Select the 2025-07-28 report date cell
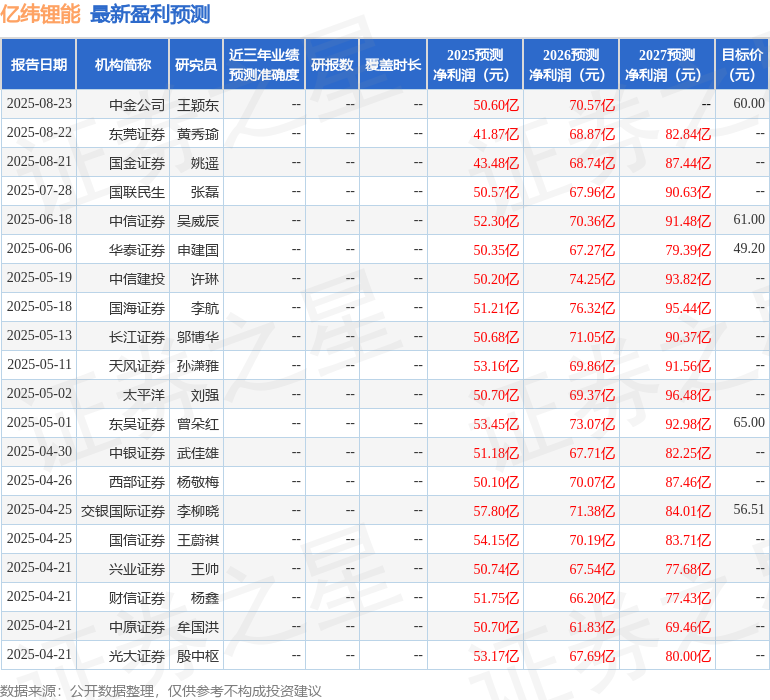This screenshot has height=700, width=770. 39,191
